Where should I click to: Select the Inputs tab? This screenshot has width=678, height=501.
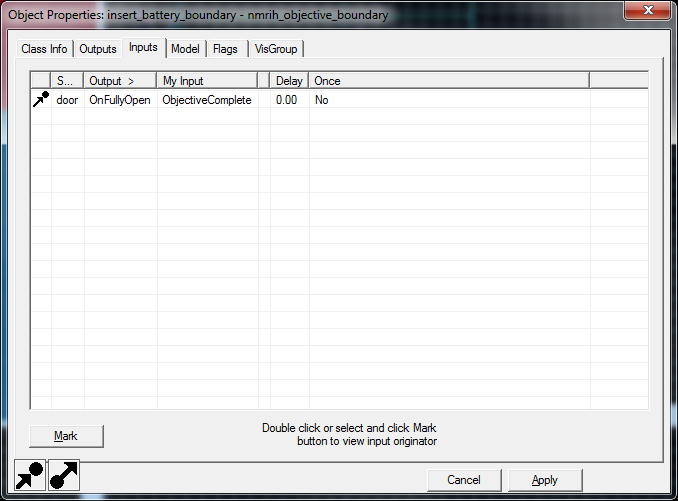point(143,48)
